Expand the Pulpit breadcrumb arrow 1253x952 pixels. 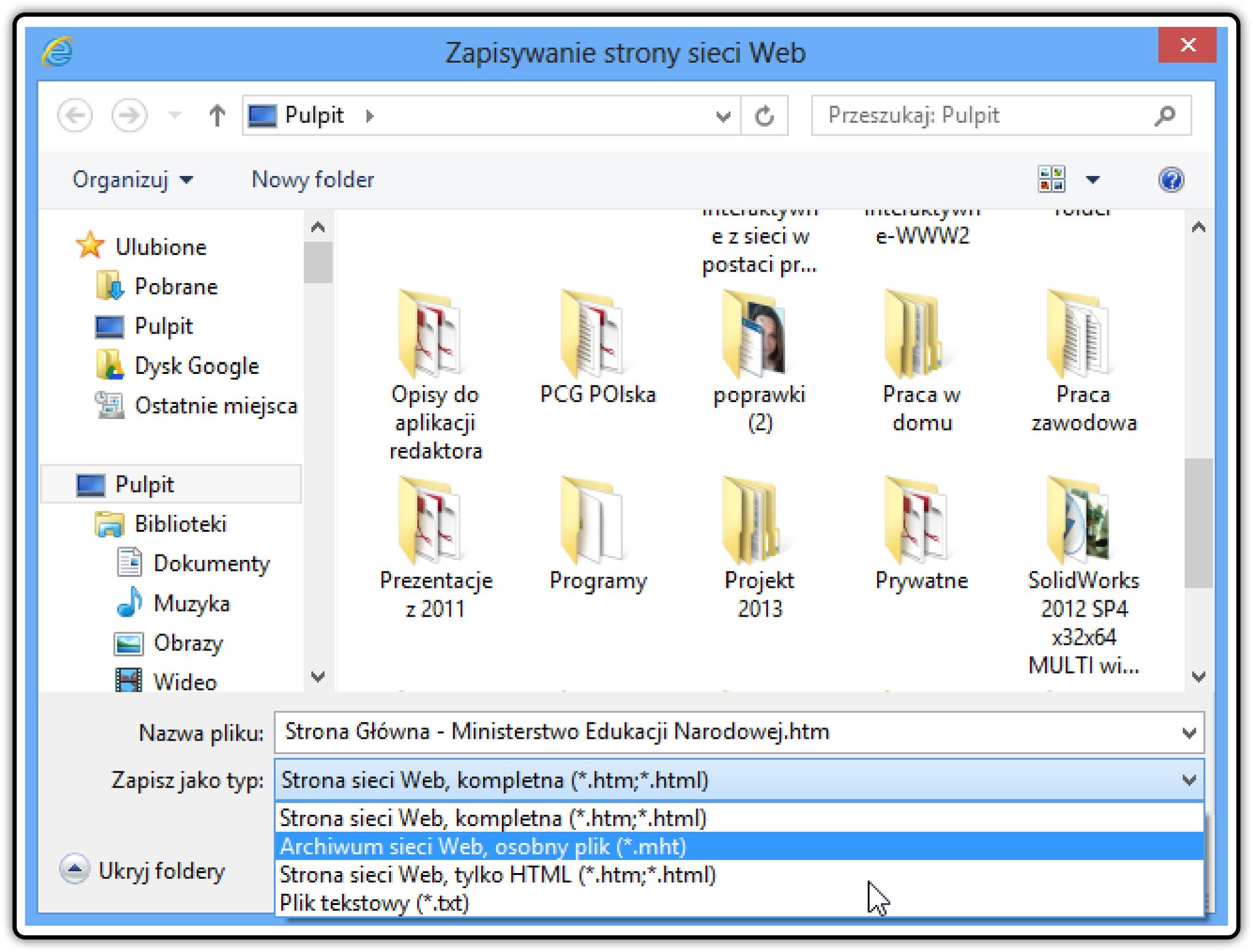[x=370, y=116]
